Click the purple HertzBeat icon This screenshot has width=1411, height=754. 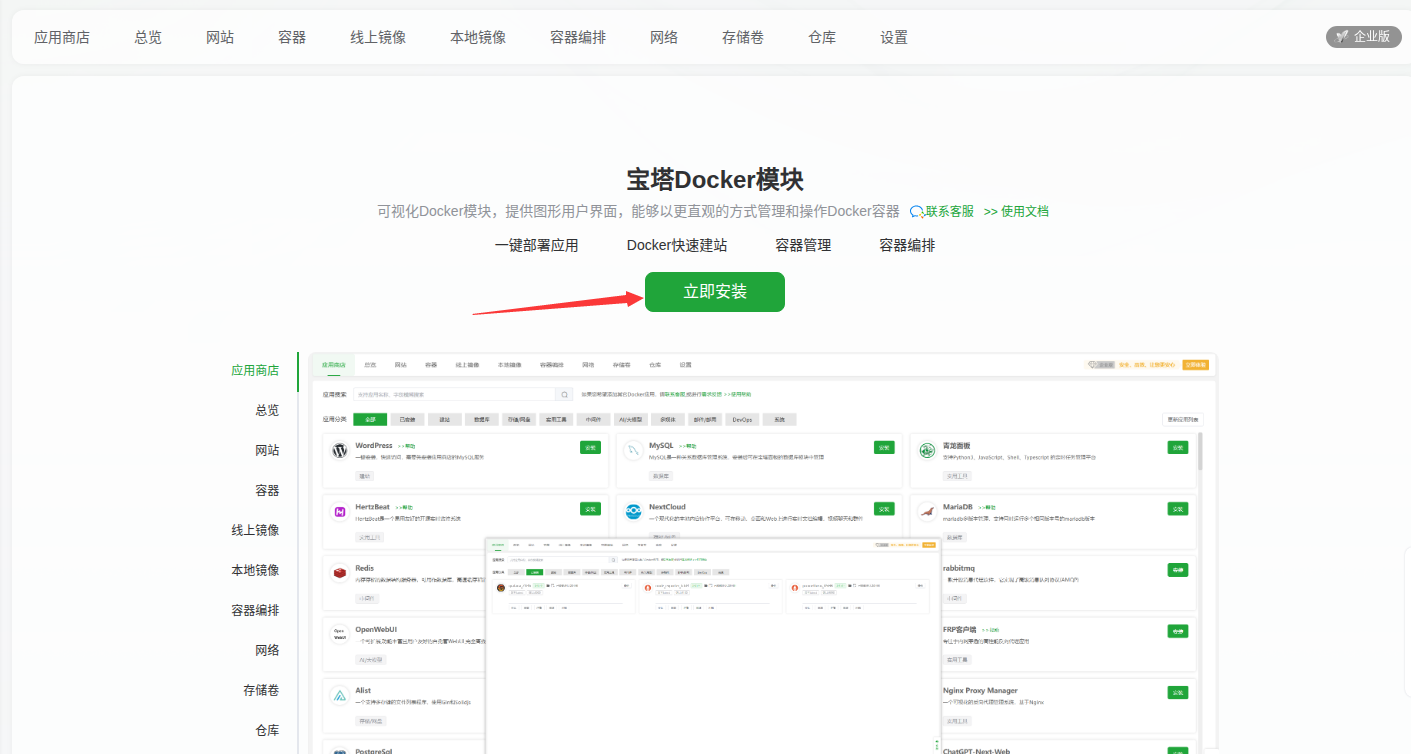(x=339, y=512)
